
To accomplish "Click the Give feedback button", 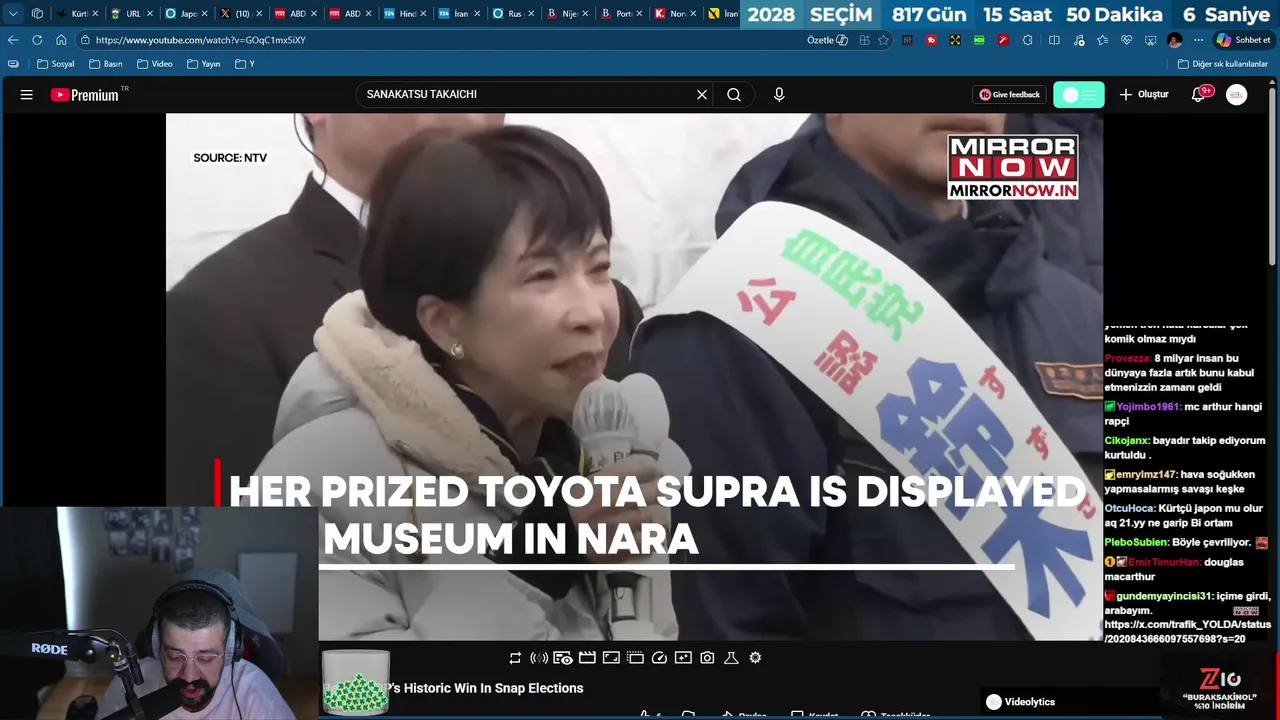I will [x=1009, y=95].
